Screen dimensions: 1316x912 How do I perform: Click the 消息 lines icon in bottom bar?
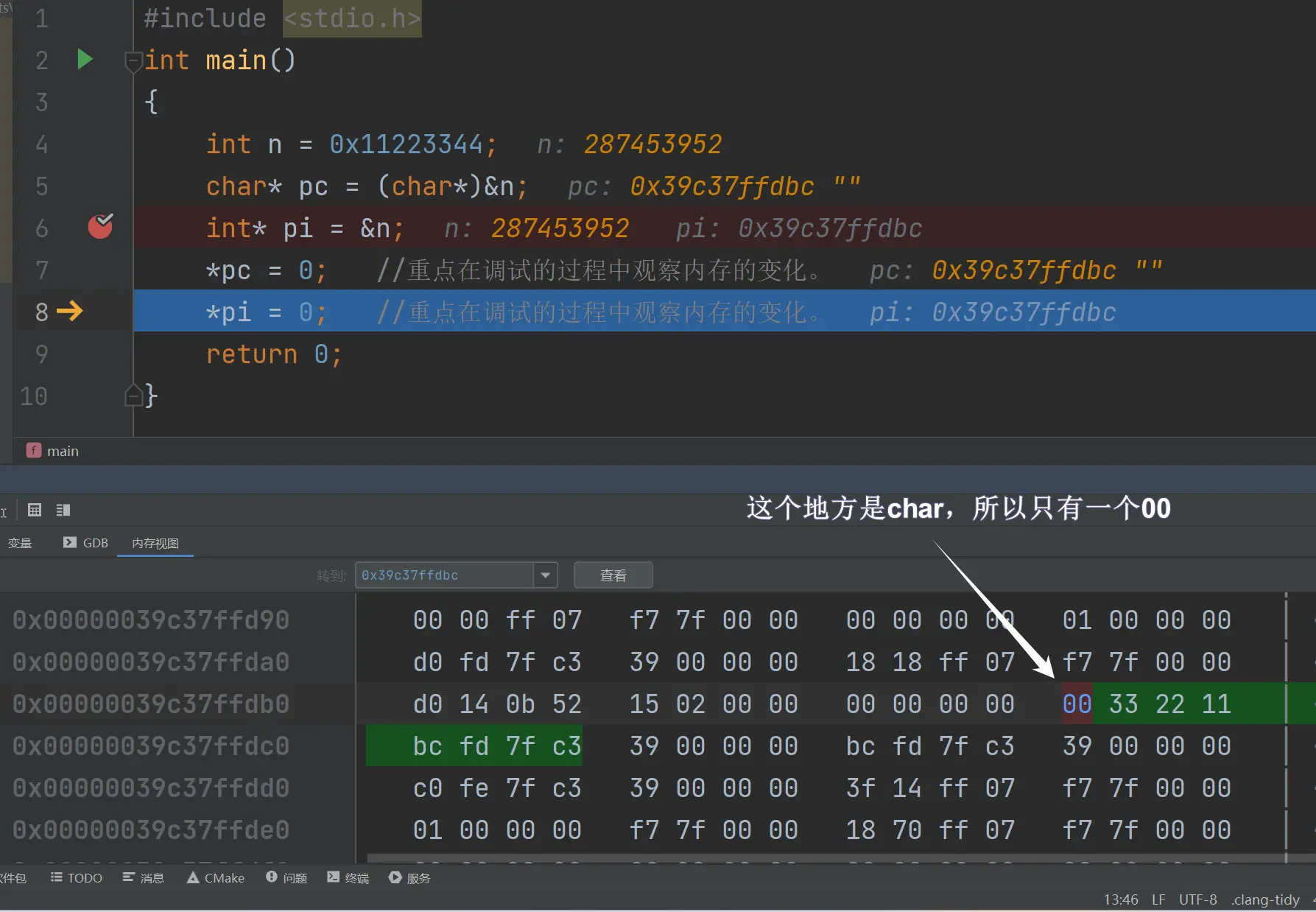click(128, 877)
